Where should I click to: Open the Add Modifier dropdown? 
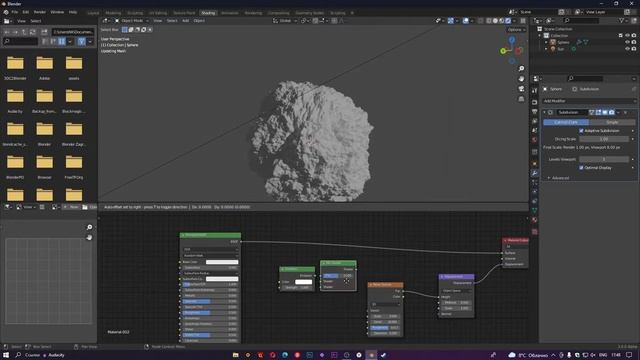click(589, 101)
